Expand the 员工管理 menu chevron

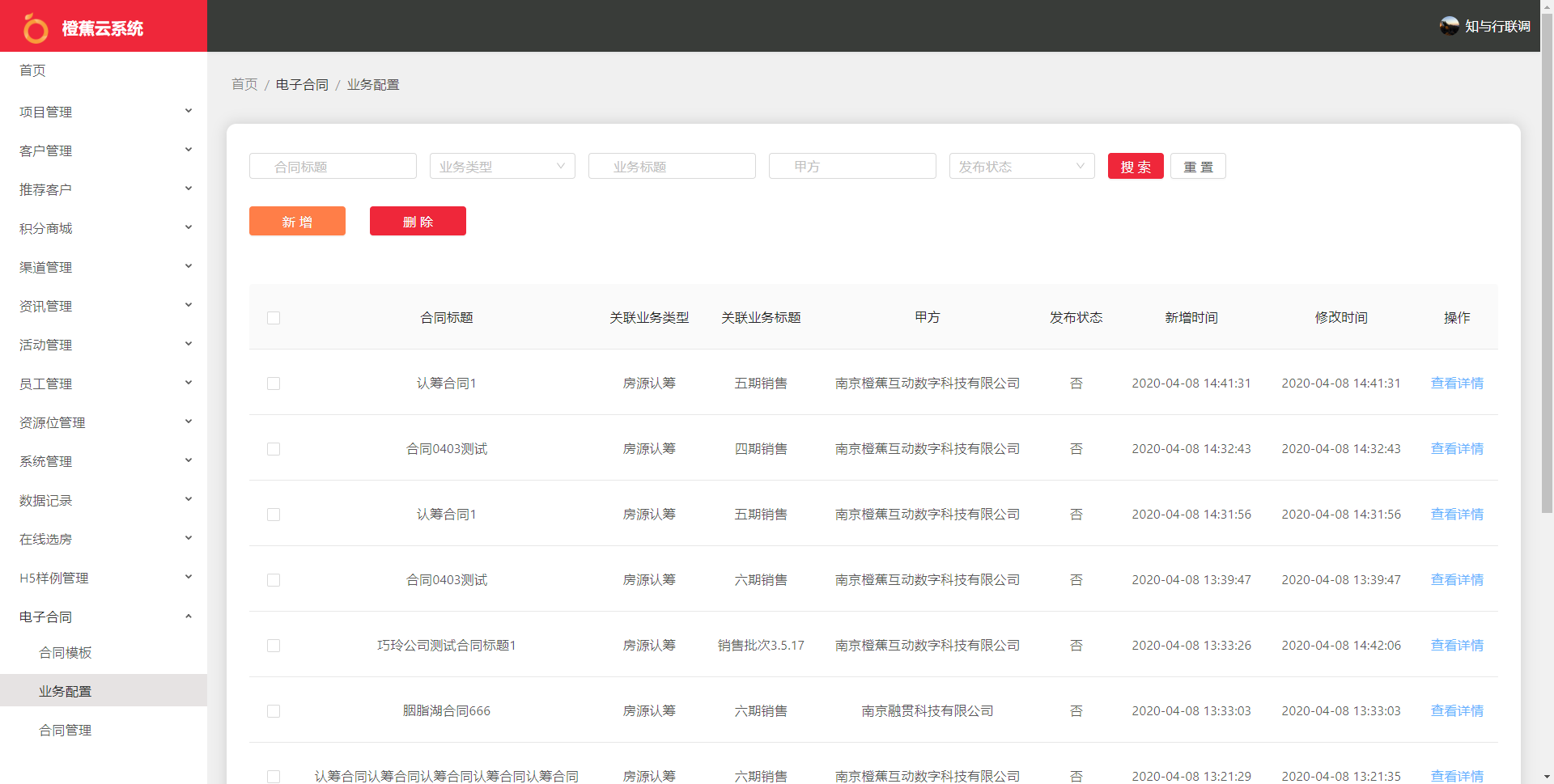(189, 383)
